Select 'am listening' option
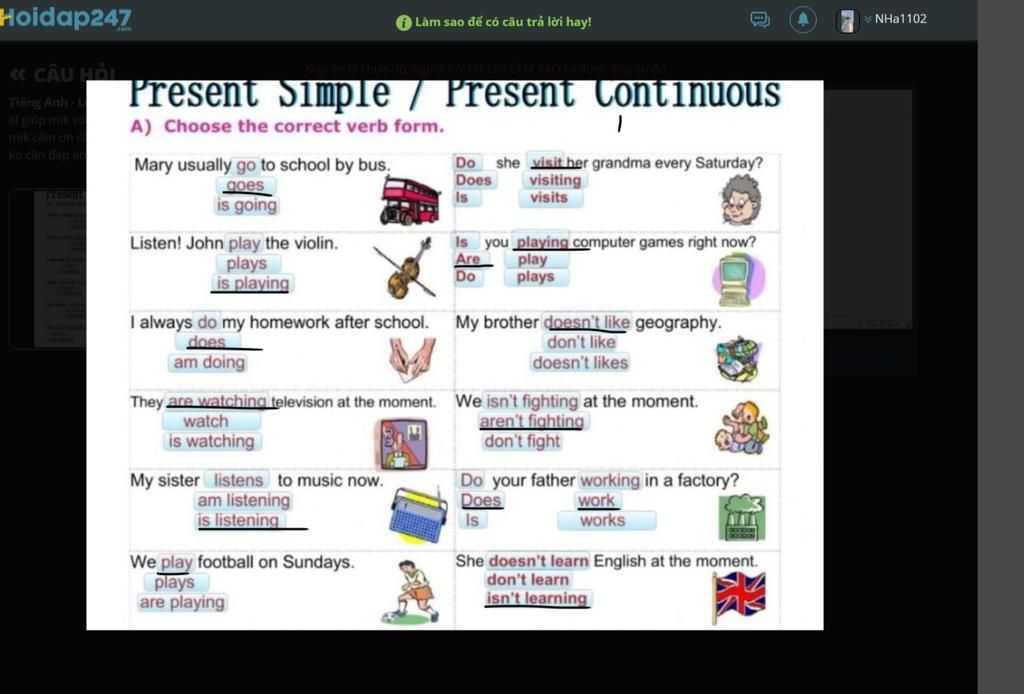The image size is (1024, 694). pyautogui.click(x=244, y=500)
